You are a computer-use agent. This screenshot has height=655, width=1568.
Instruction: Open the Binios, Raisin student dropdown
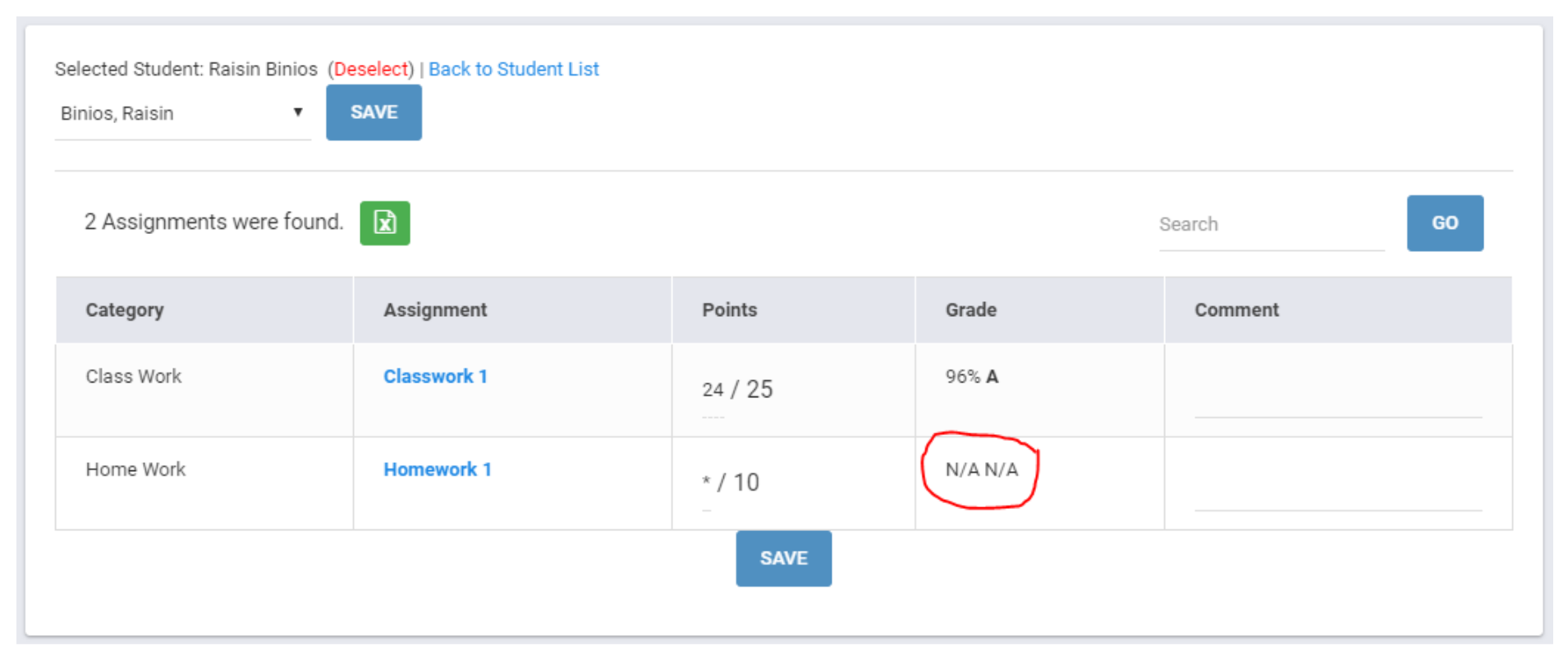182,113
